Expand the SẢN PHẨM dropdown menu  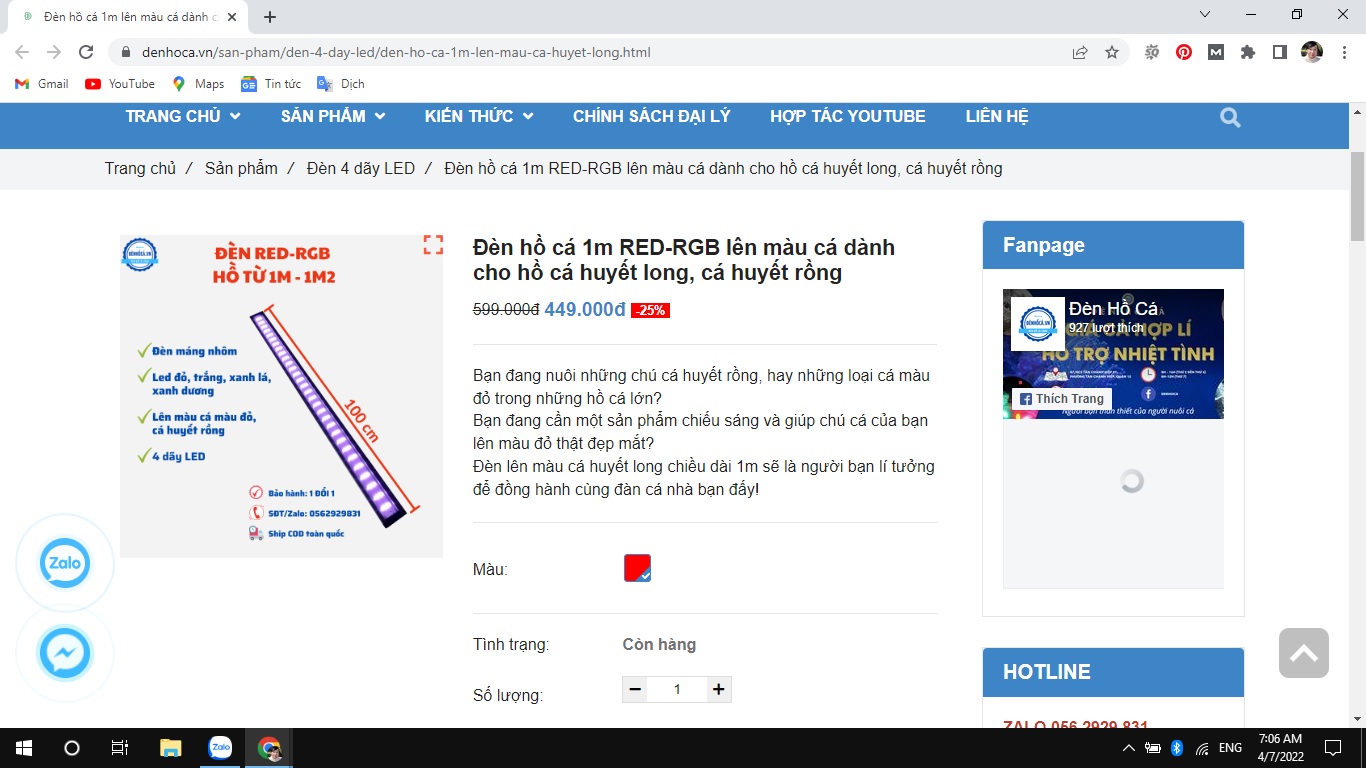click(333, 116)
